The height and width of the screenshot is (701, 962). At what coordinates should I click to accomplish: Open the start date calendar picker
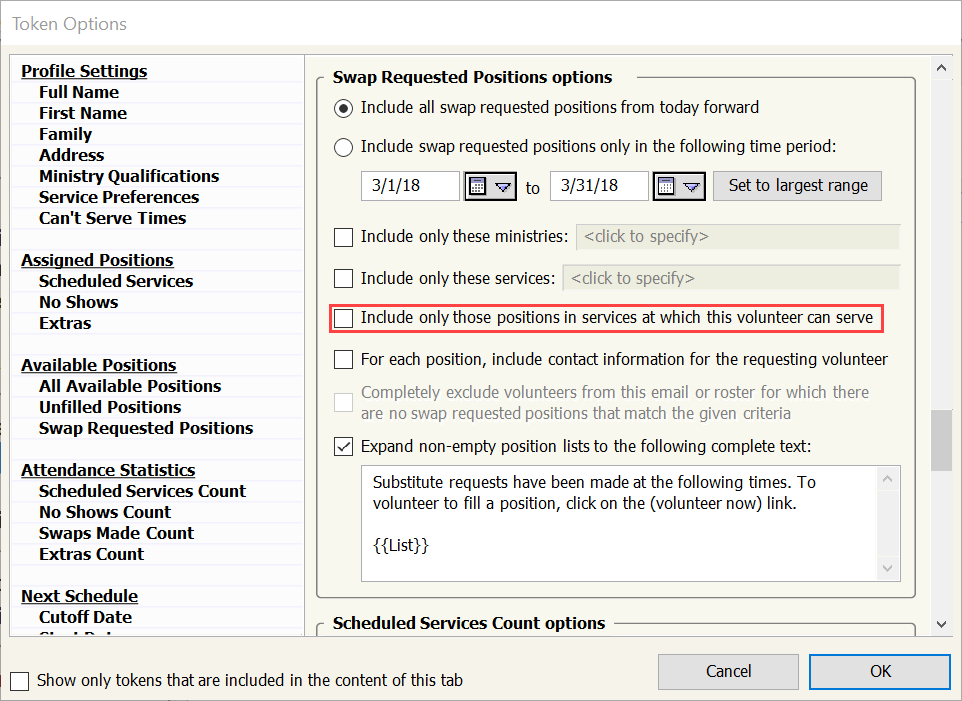(x=490, y=187)
